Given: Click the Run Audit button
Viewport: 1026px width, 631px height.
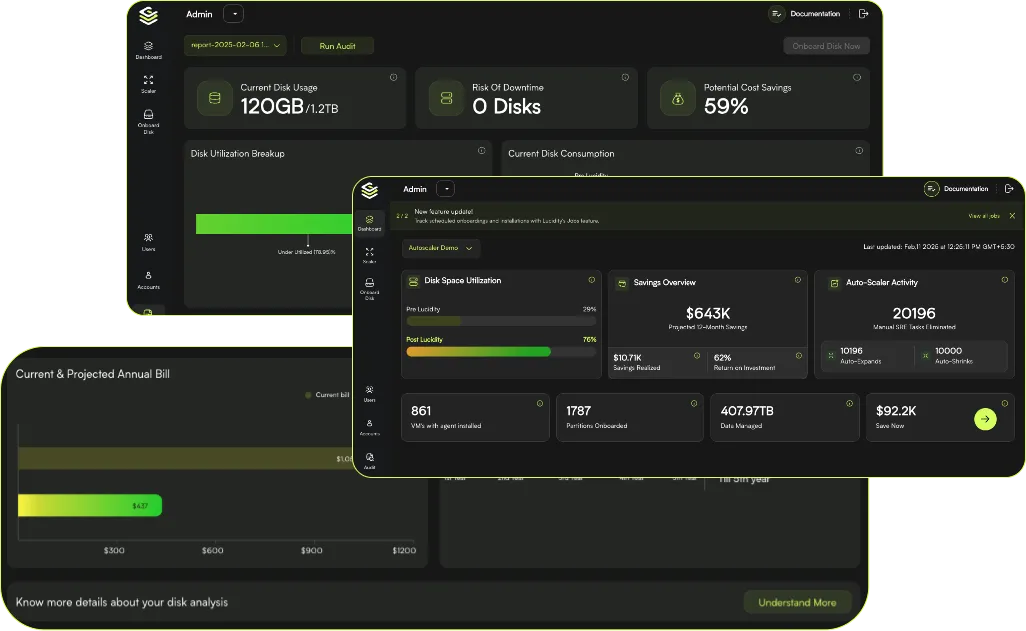Looking at the screenshot, I should [x=337, y=46].
